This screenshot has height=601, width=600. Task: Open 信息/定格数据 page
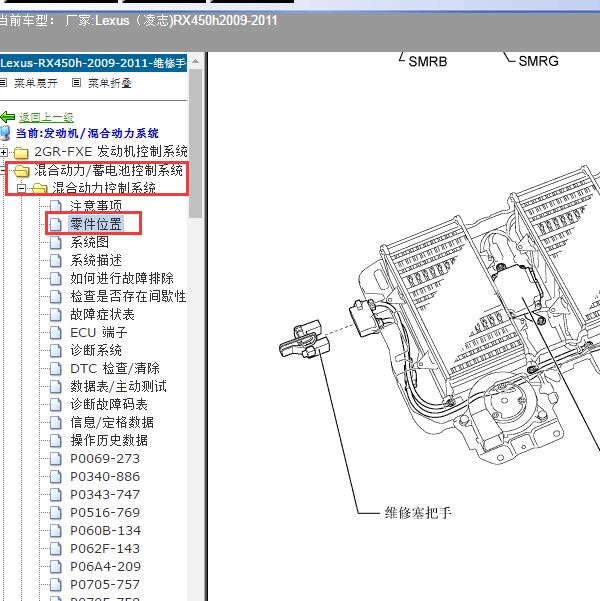pos(112,422)
